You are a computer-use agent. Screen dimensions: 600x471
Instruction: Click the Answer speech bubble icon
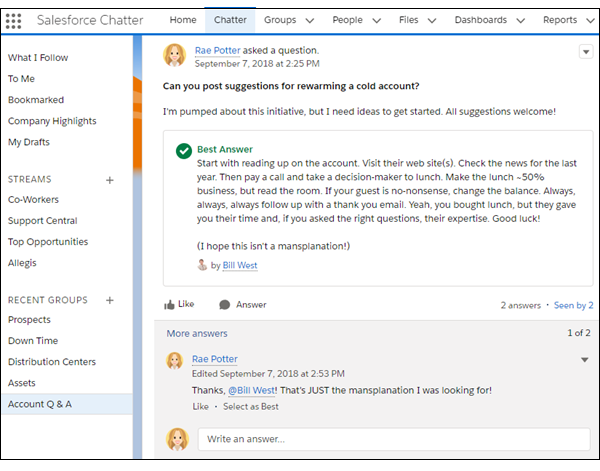click(225, 305)
